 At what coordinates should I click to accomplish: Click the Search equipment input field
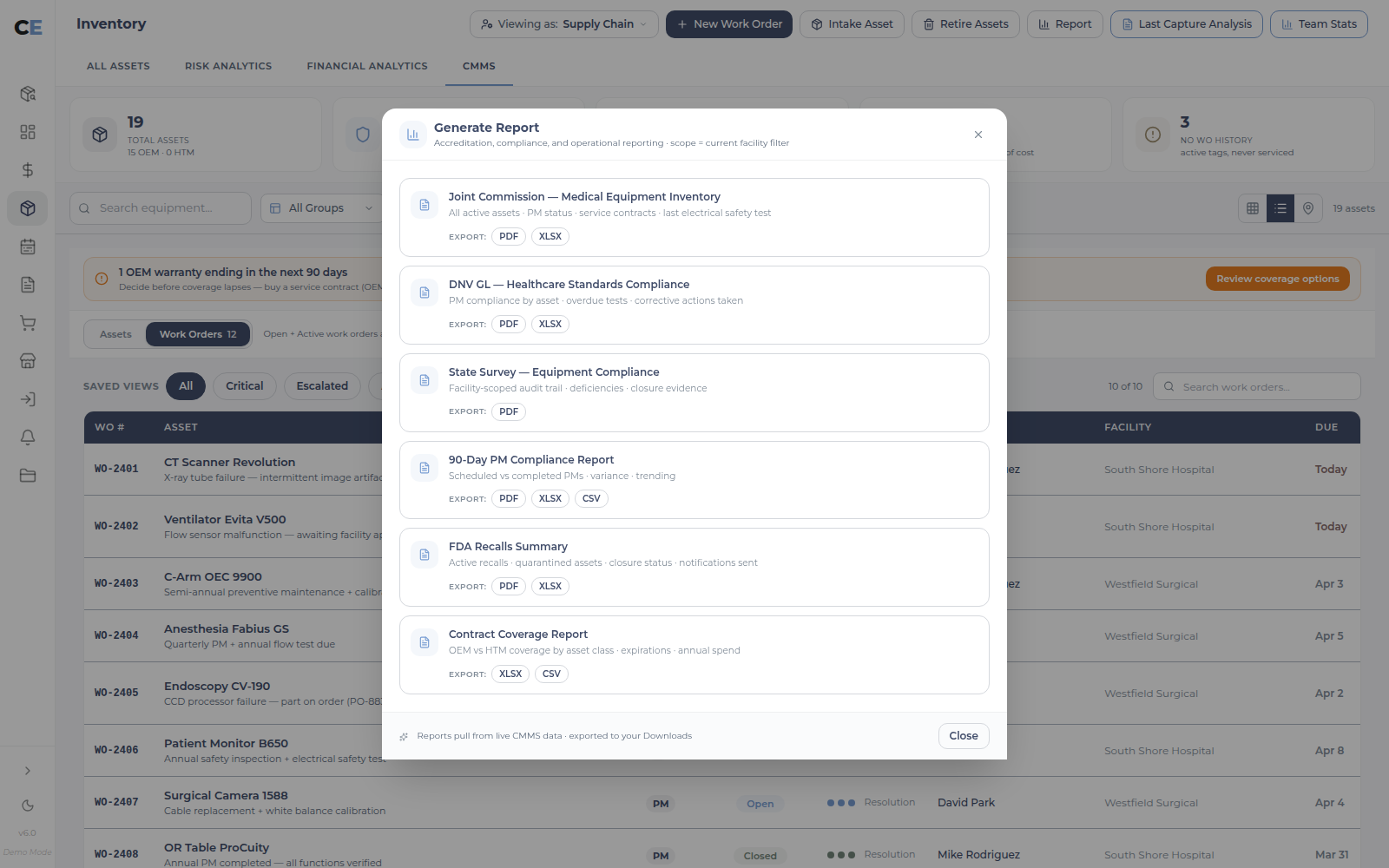click(161, 208)
